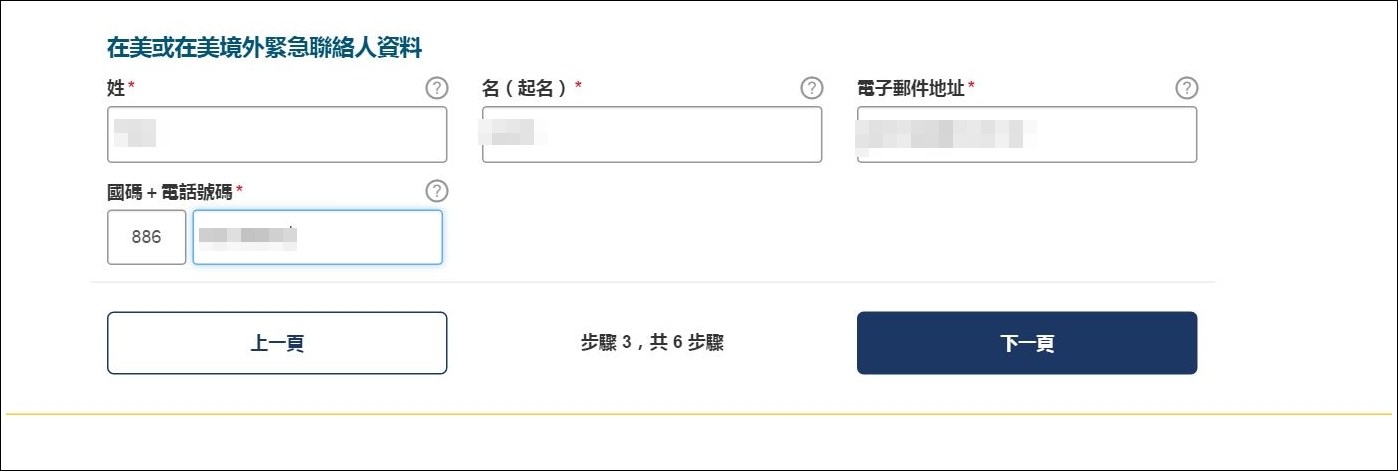Click the 姓 field label
This screenshot has height=471, width=1398.
click(116, 88)
